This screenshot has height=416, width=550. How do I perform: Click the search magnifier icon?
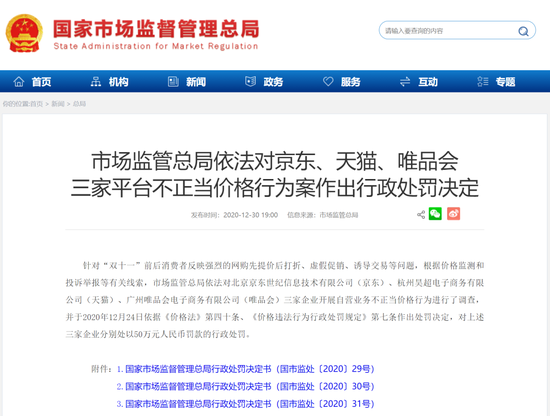(x=523, y=31)
